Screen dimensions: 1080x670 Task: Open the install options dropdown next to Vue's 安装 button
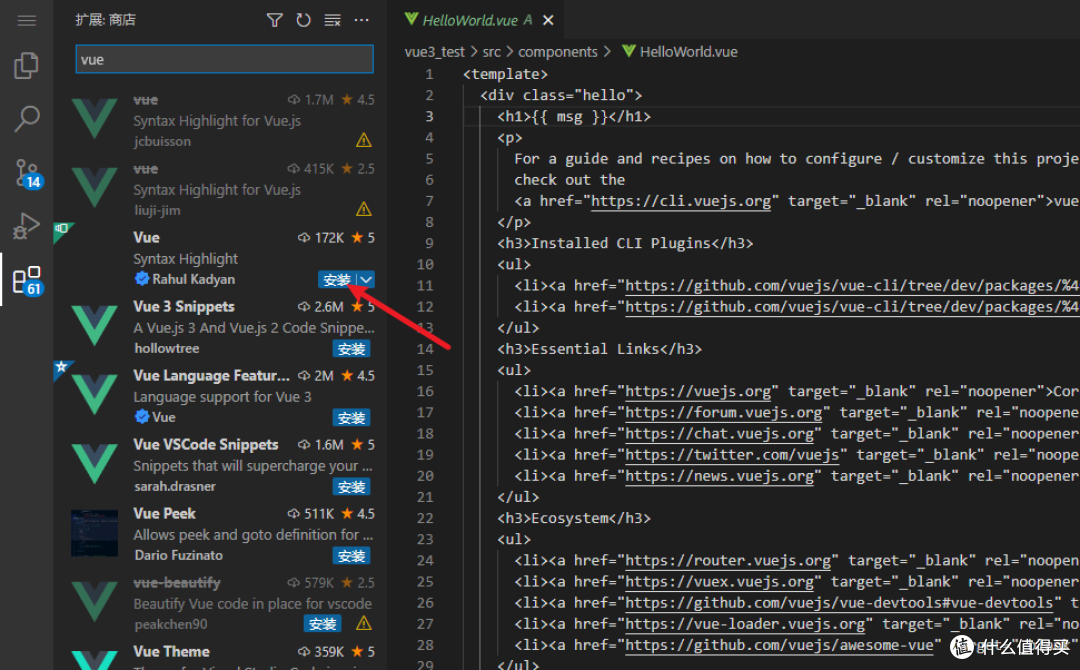point(366,280)
